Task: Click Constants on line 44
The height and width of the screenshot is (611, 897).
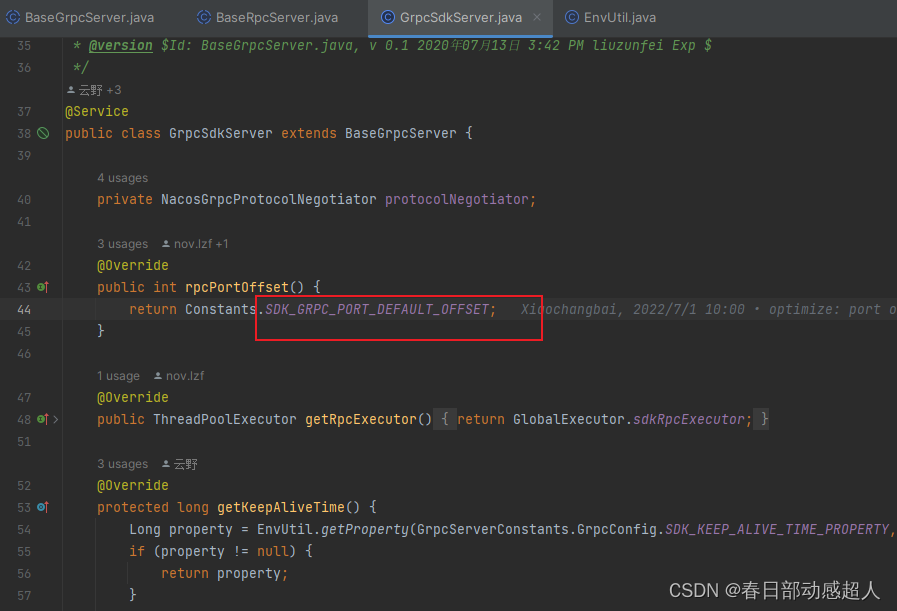Action: [221, 310]
